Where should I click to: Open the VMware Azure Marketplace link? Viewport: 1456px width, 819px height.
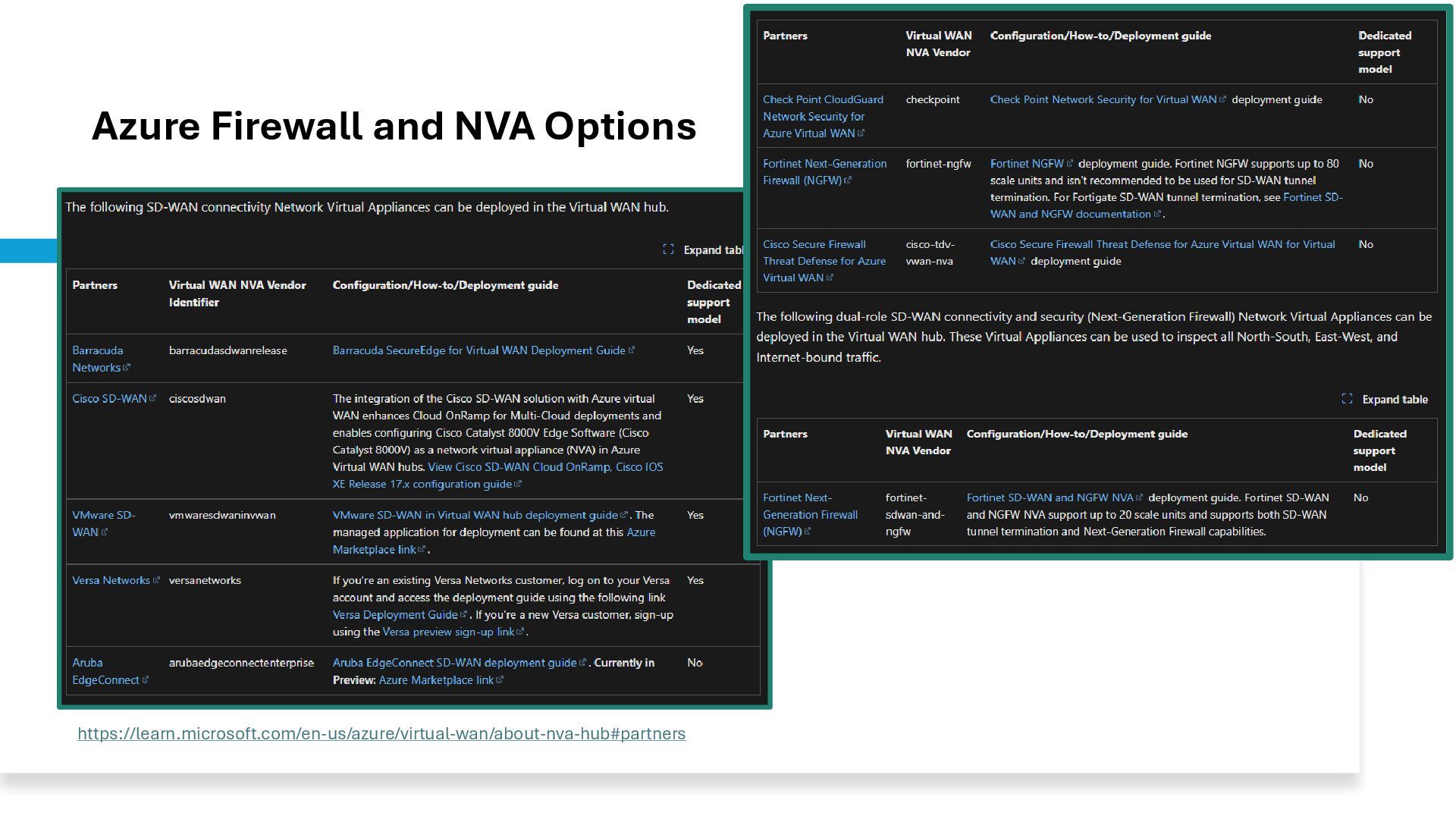coord(494,541)
